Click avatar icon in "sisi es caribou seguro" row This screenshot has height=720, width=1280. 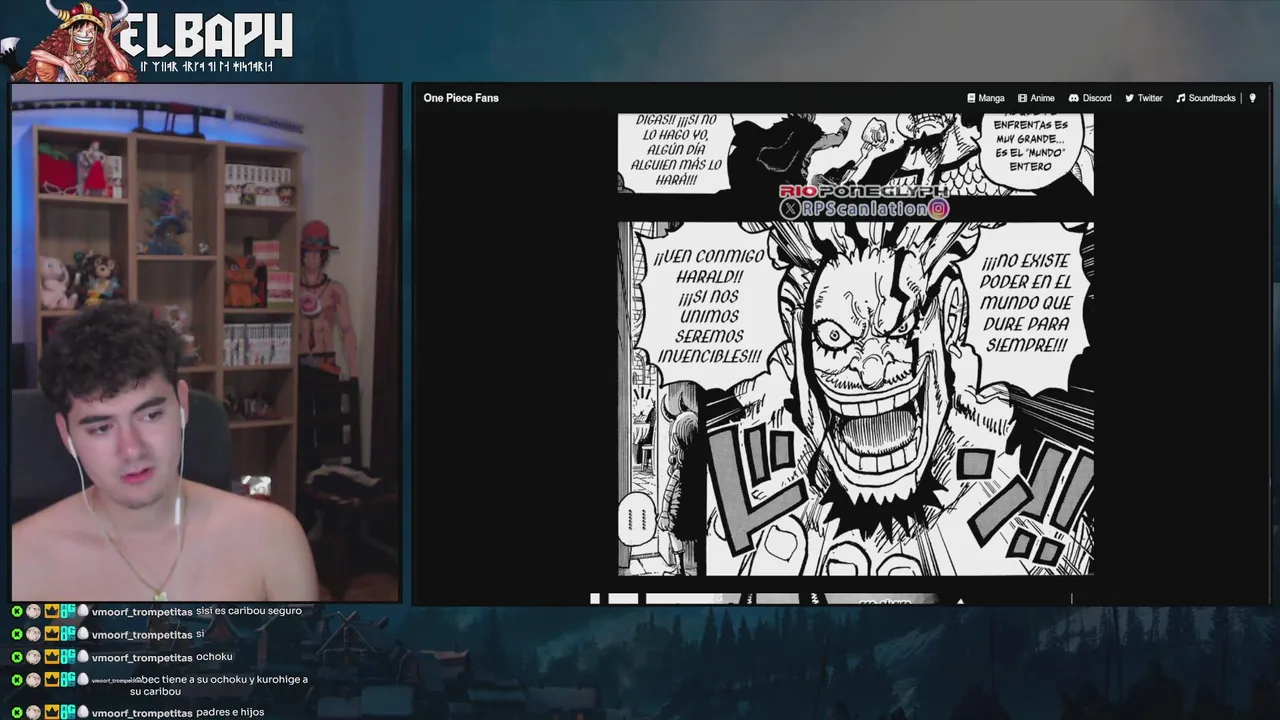(33, 611)
